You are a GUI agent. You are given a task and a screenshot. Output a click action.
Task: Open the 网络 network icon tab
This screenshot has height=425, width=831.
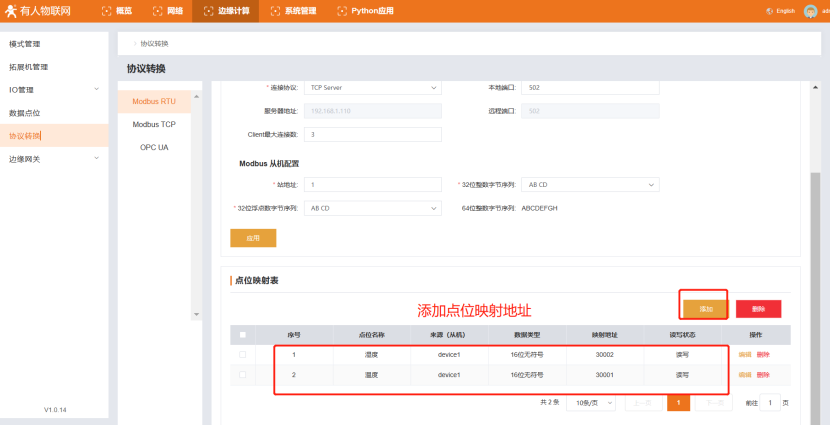[157, 11]
